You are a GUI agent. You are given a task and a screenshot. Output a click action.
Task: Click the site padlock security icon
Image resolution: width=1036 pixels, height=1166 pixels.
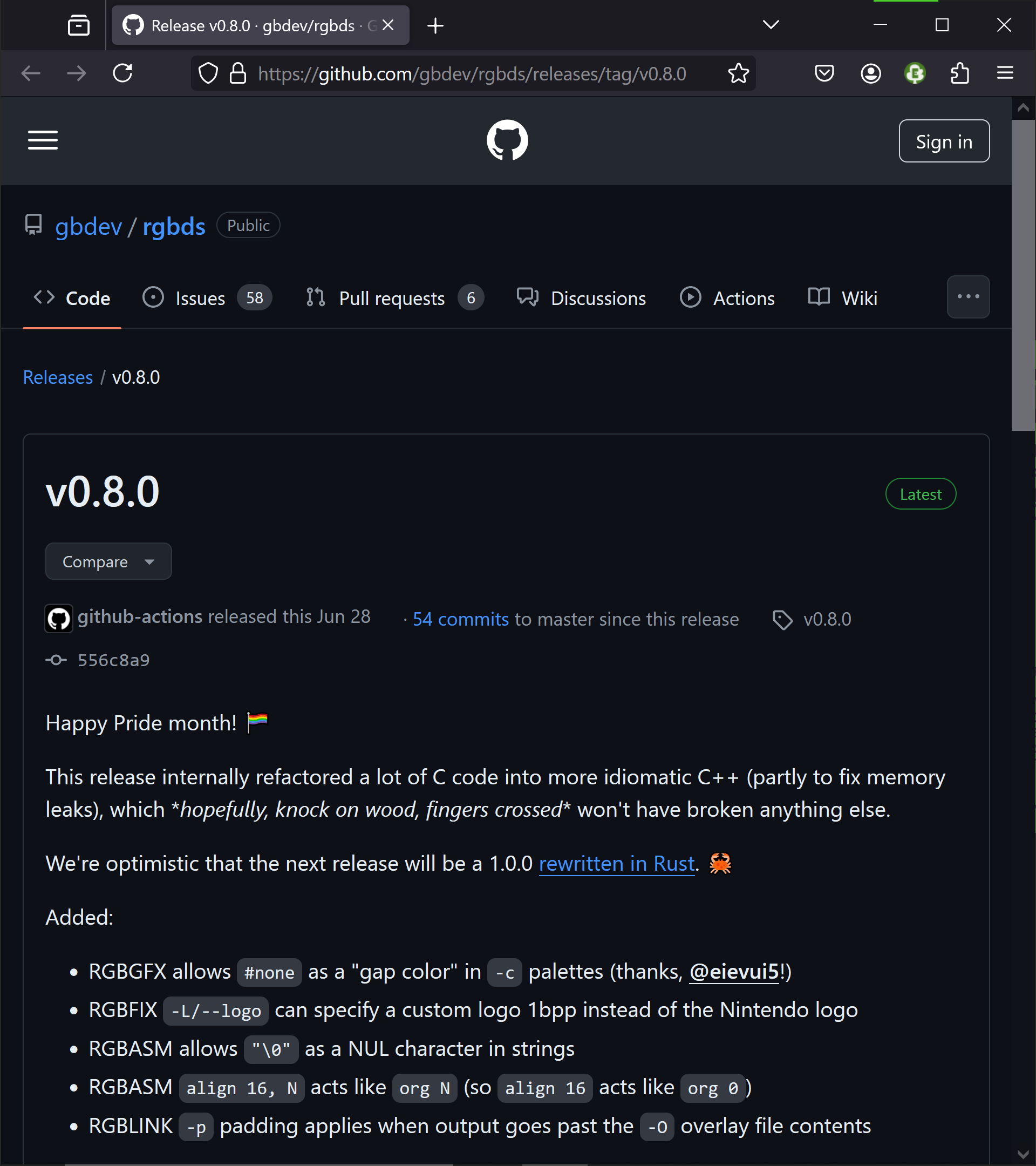238,73
